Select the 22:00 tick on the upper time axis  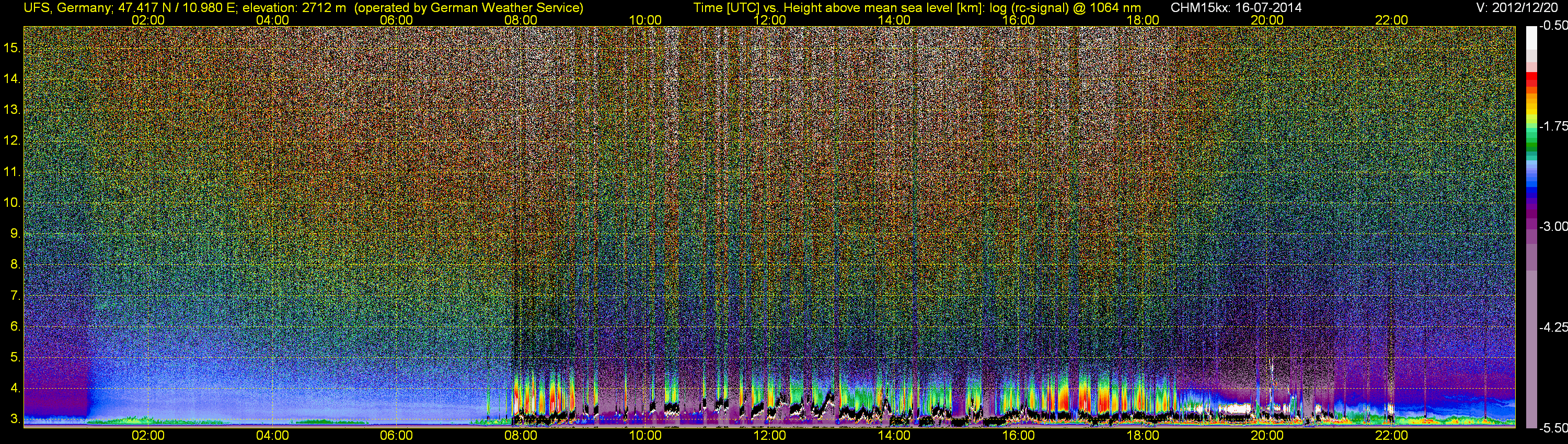1391,20
